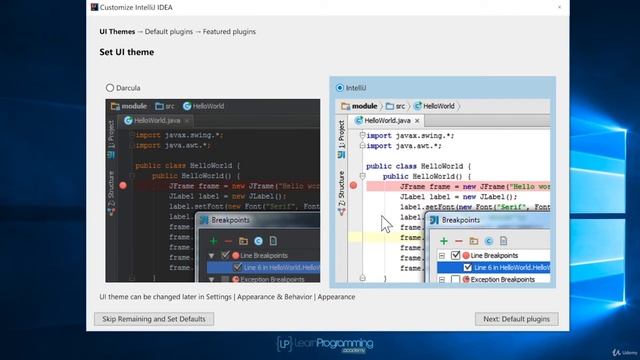This screenshot has width=640, height=360.
Task: Click red breakpoint dot in IntelliJ preview gutter
Action: pos(353,186)
